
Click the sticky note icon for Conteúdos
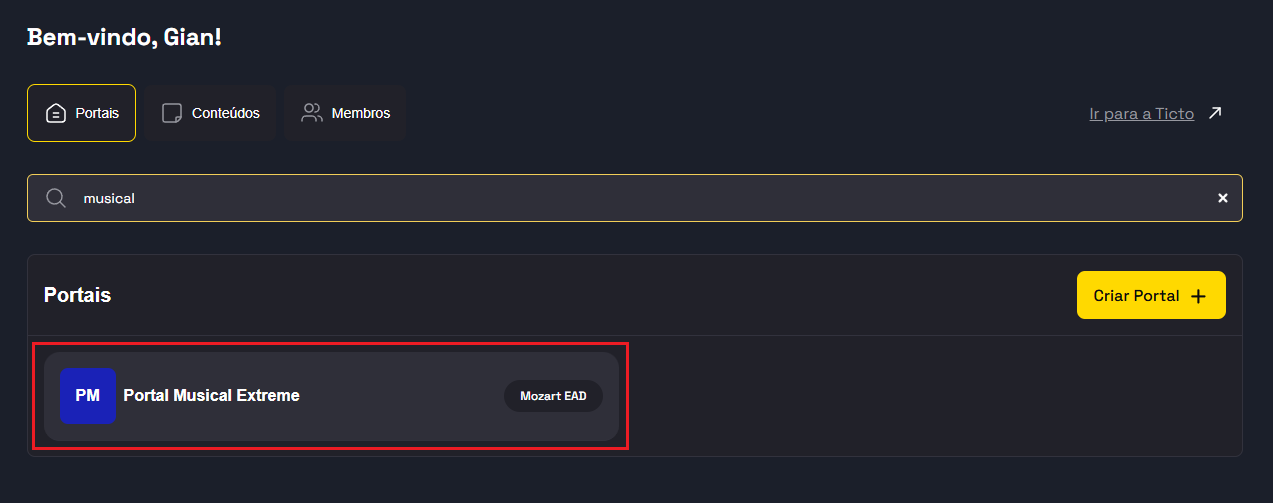(x=172, y=113)
